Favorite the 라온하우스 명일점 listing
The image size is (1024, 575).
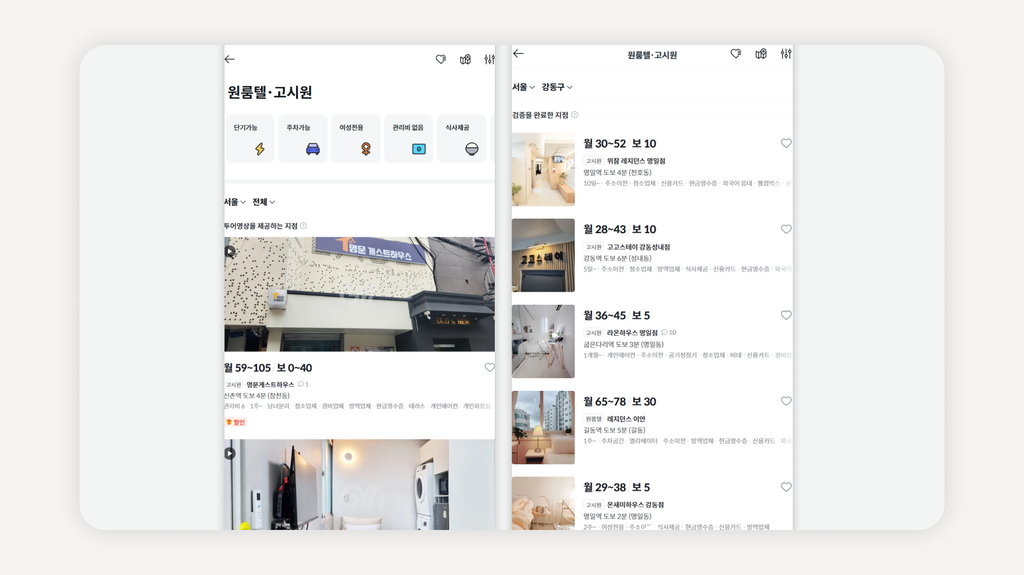coord(786,315)
